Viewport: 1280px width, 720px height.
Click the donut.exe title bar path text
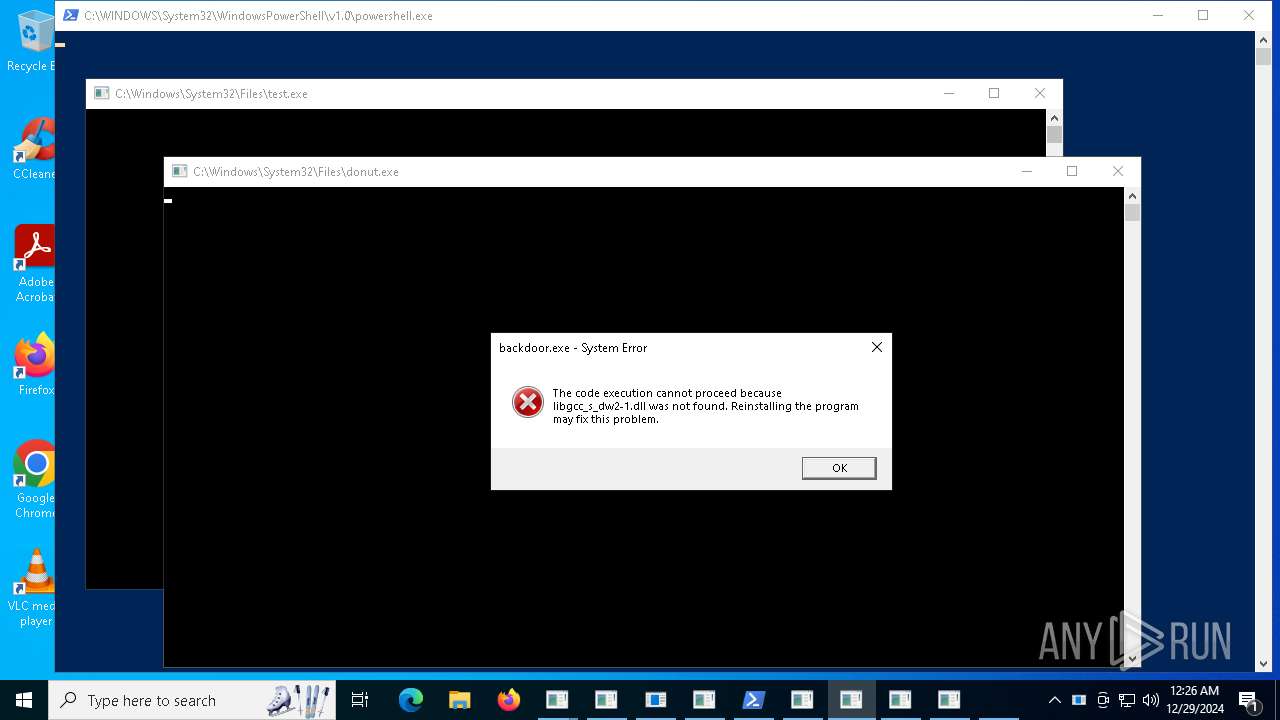pyautogui.click(x=296, y=172)
